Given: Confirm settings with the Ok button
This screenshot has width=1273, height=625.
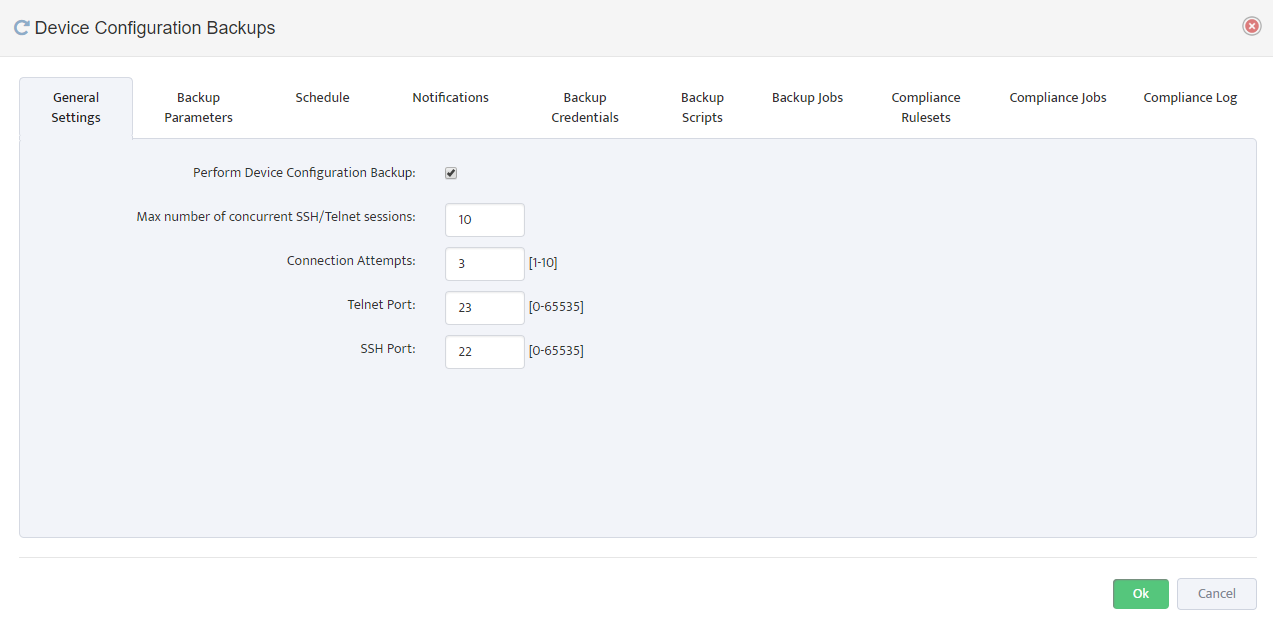Looking at the screenshot, I should pyautogui.click(x=1141, y=594).
